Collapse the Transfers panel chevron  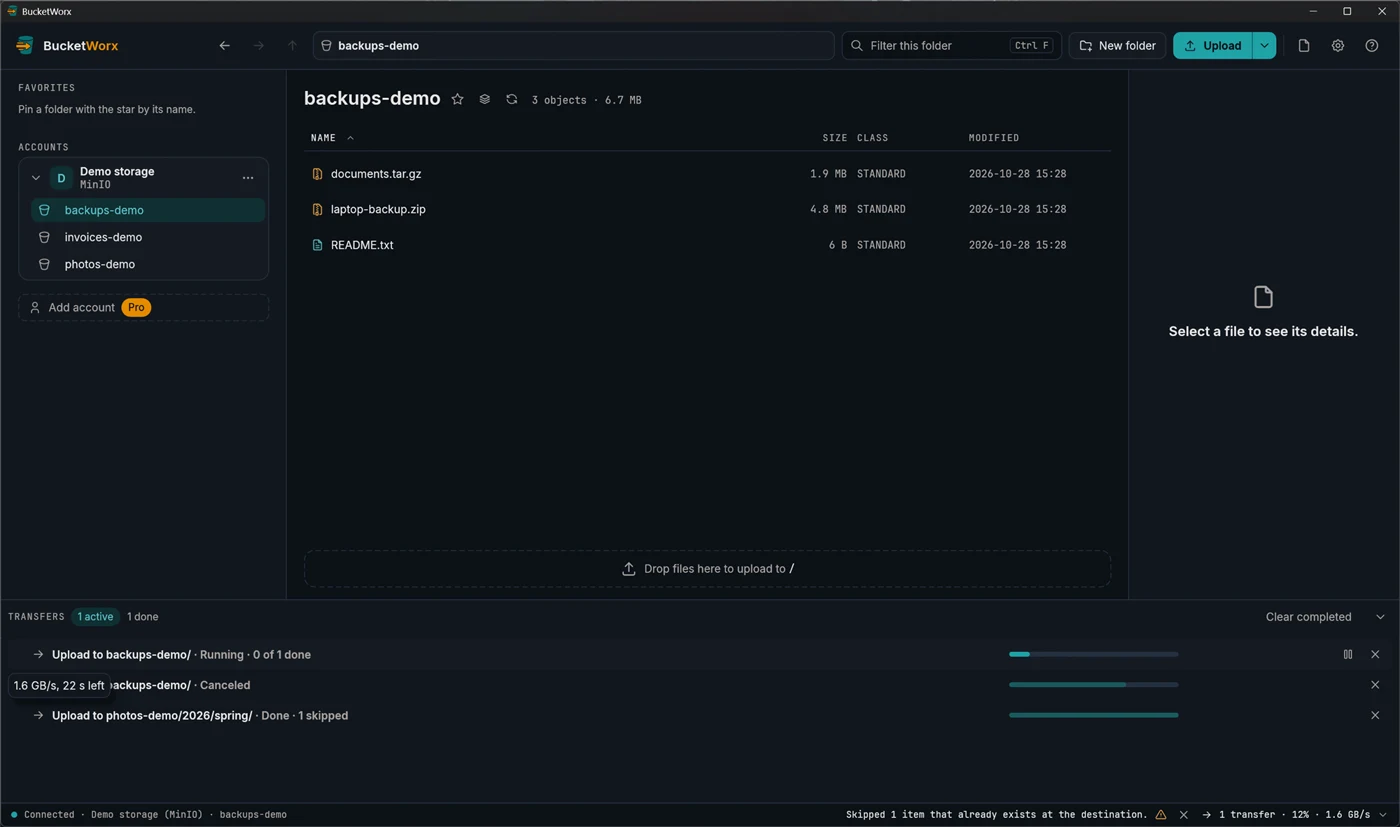pyautogui.click(x=1381, y=617)
